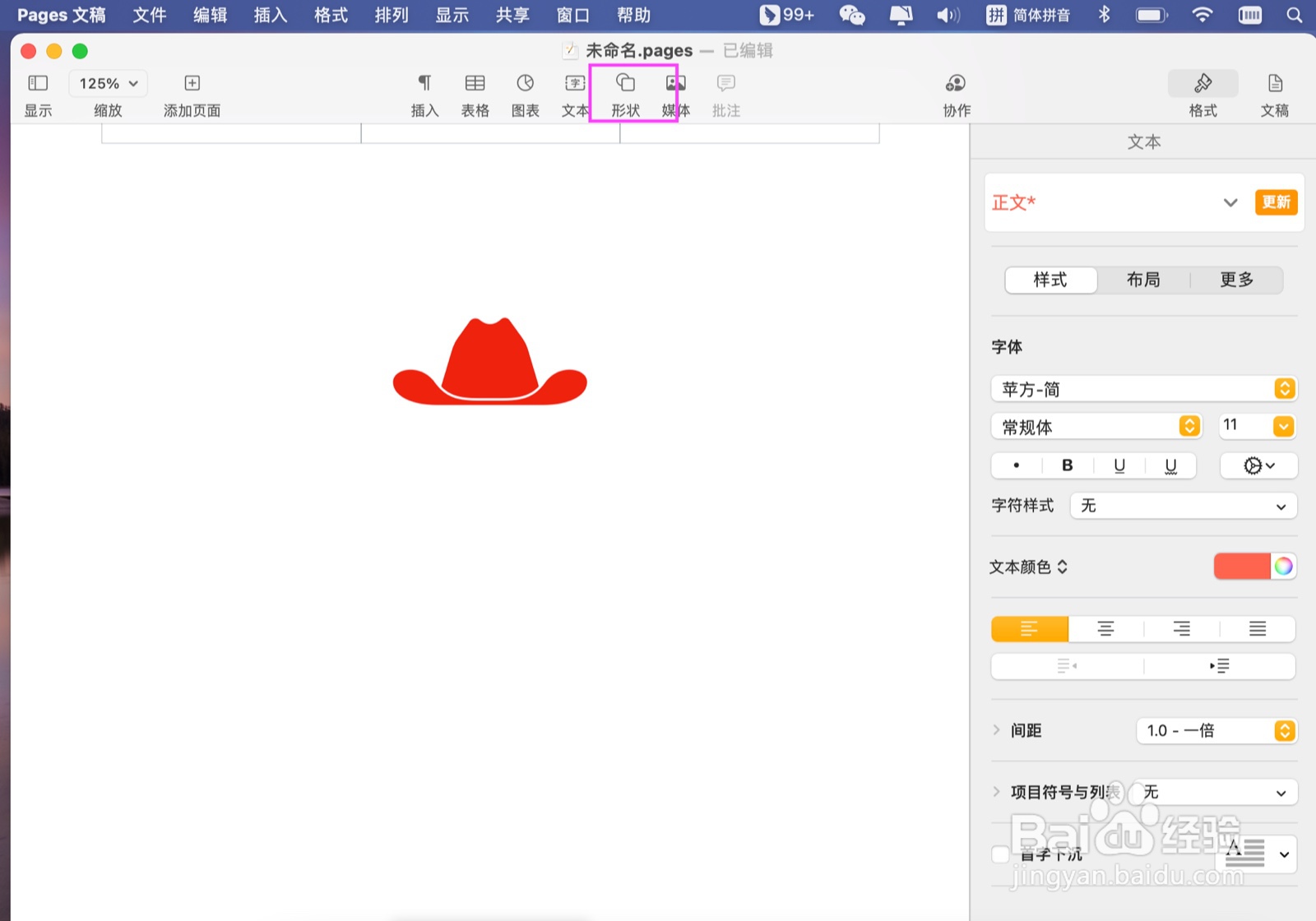
Task: Click the 添加页面 add page icon
Action: (x=192, y=83)
